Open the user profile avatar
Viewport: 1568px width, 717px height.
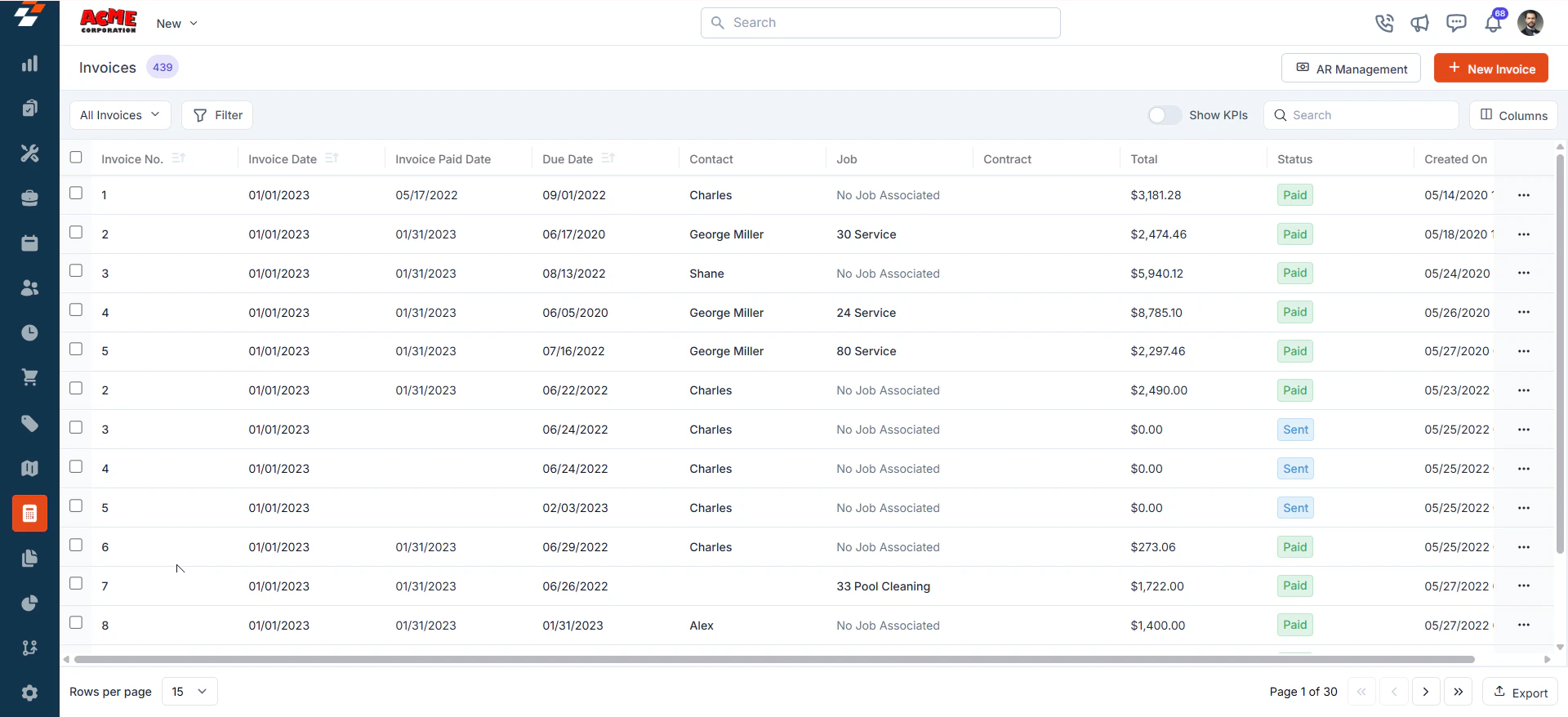pos(1530,23)
